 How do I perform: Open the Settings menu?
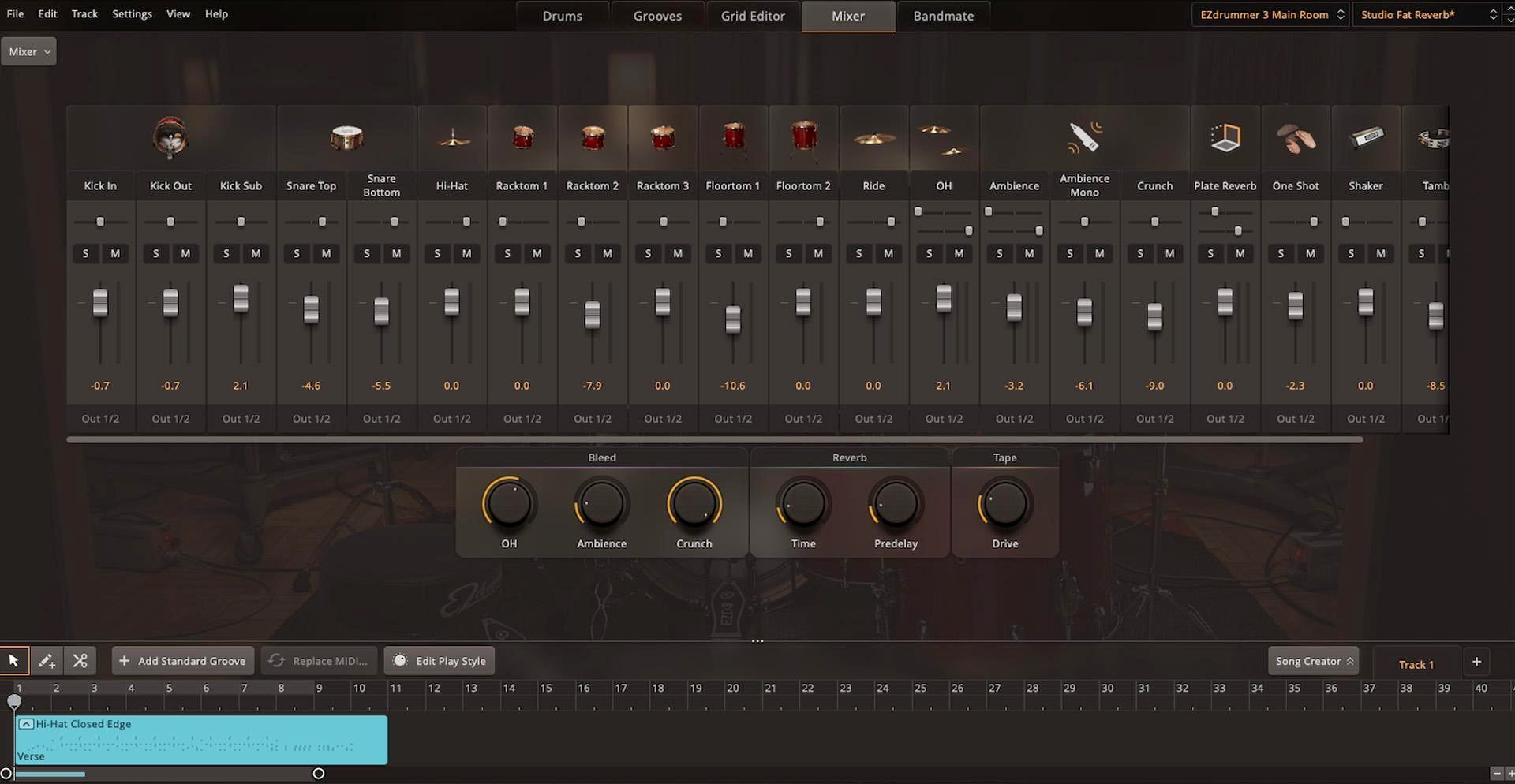132,14
